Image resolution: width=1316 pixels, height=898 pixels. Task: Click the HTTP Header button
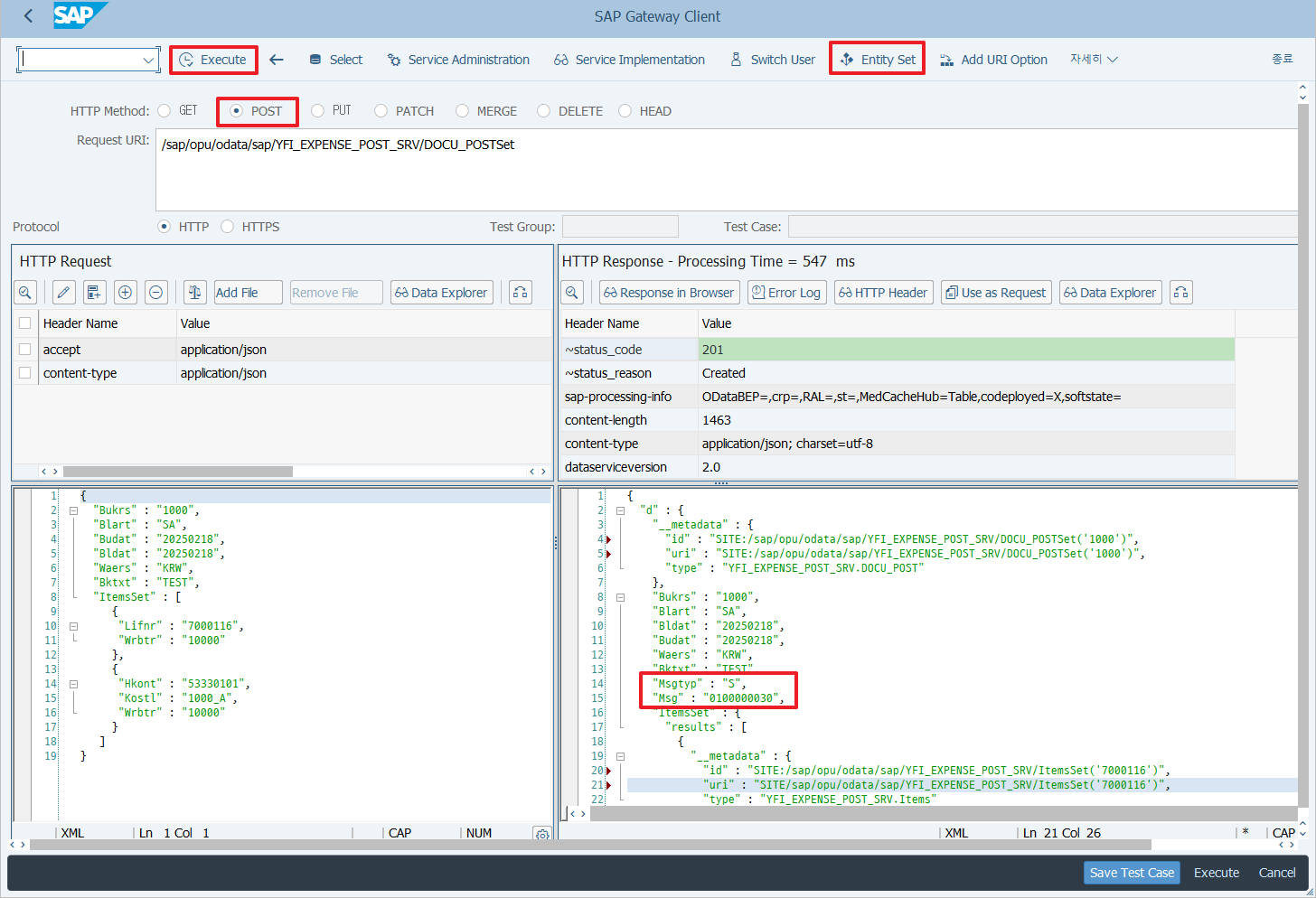pos(883,293)
